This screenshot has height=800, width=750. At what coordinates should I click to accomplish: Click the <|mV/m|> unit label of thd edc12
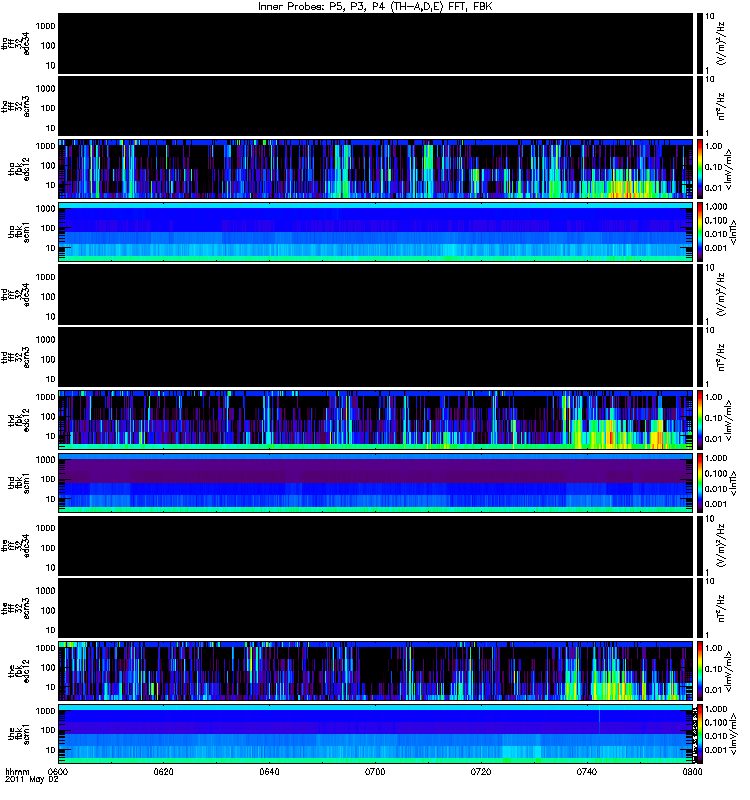pos(730,421)
